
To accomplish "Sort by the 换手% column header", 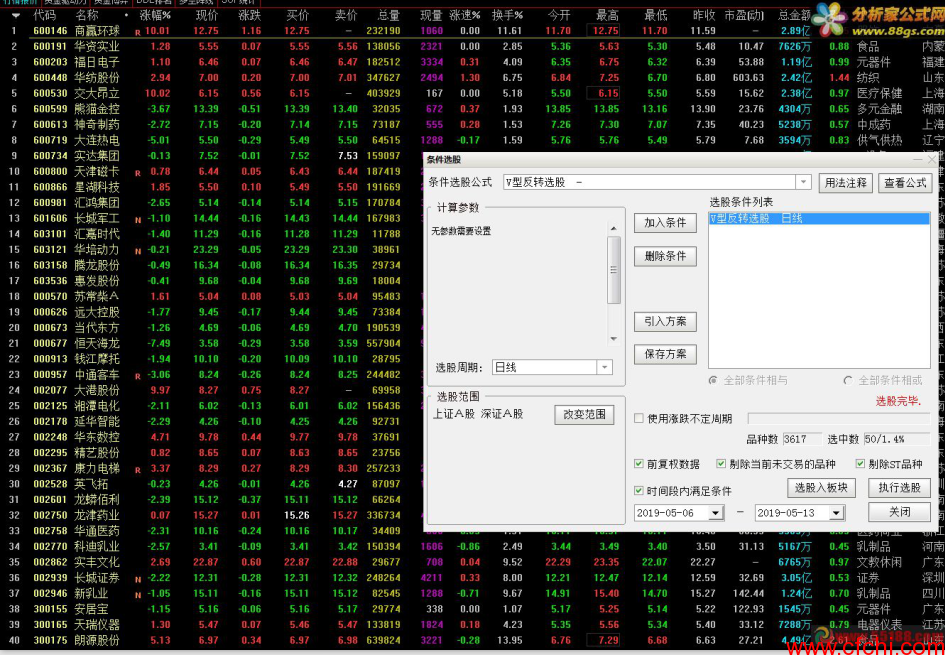I will point(507,15).
